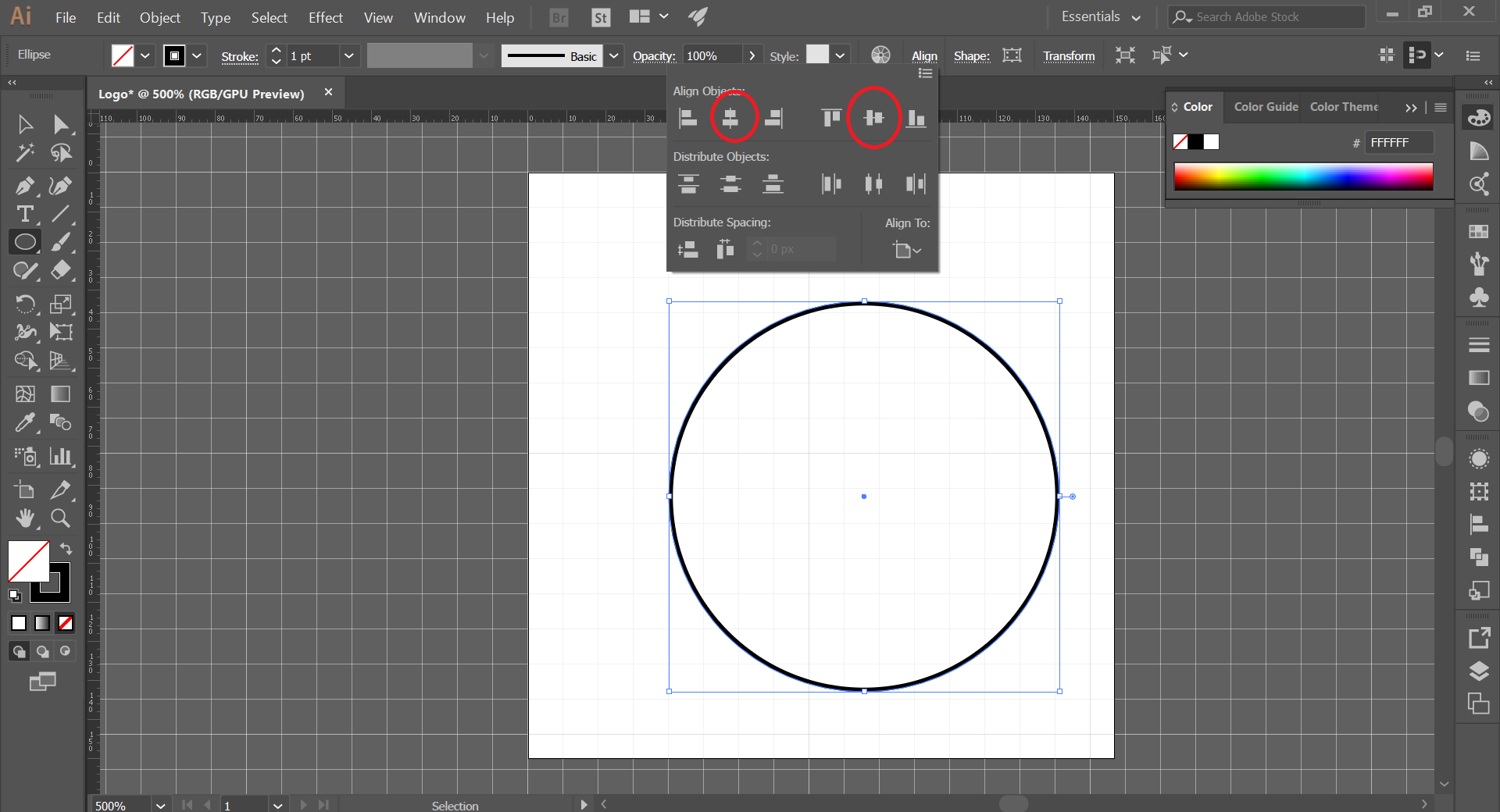Open the Object menu
Screen dimensions: 1500x812
[x=160, y=17]
